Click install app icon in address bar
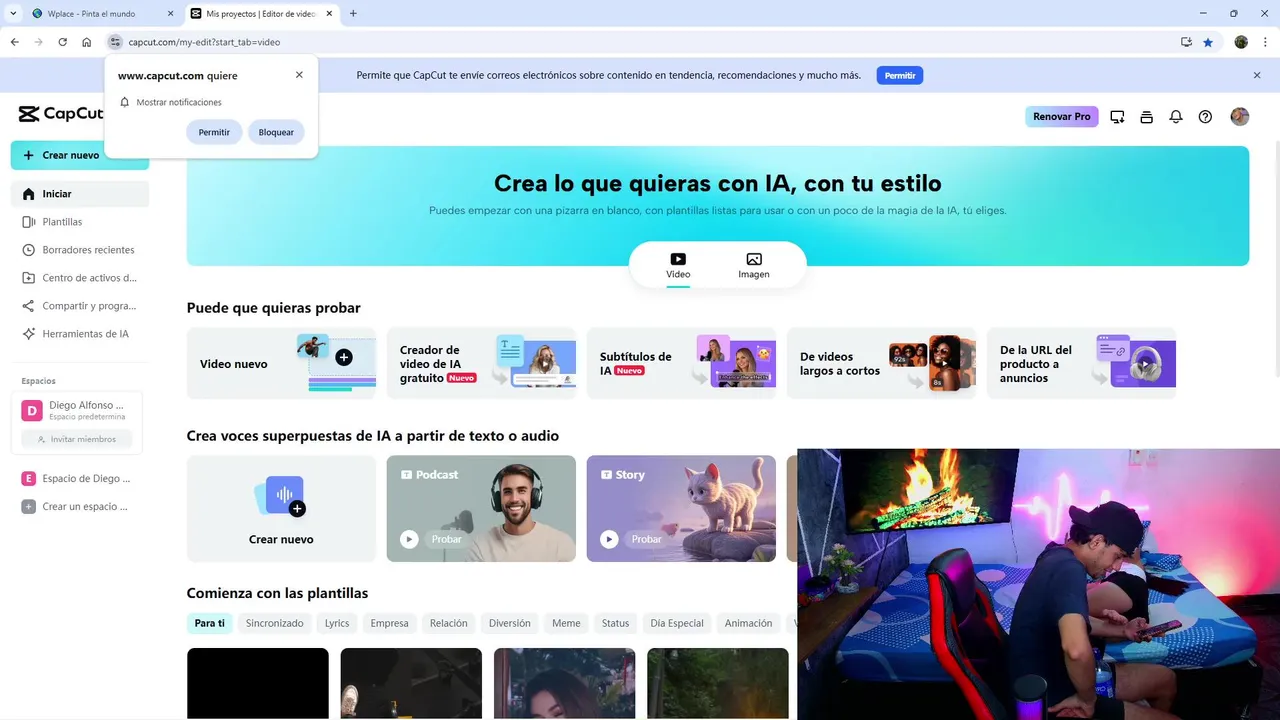1280x720 pixels. (1186, 42)
